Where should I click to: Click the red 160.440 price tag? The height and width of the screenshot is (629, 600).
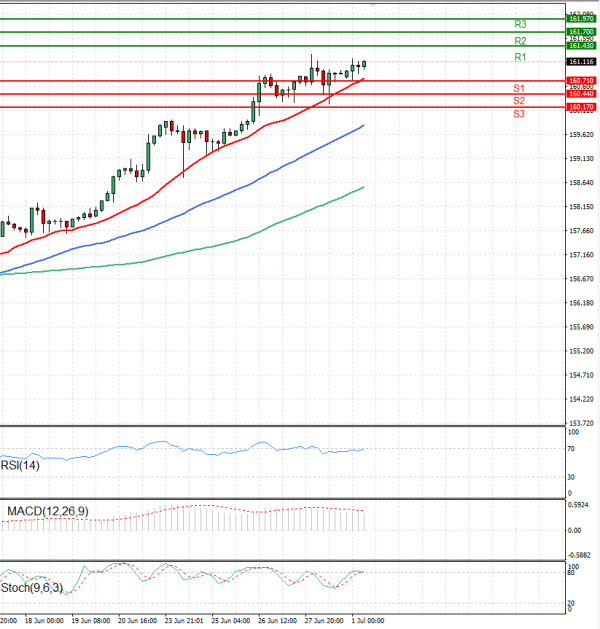581,93
